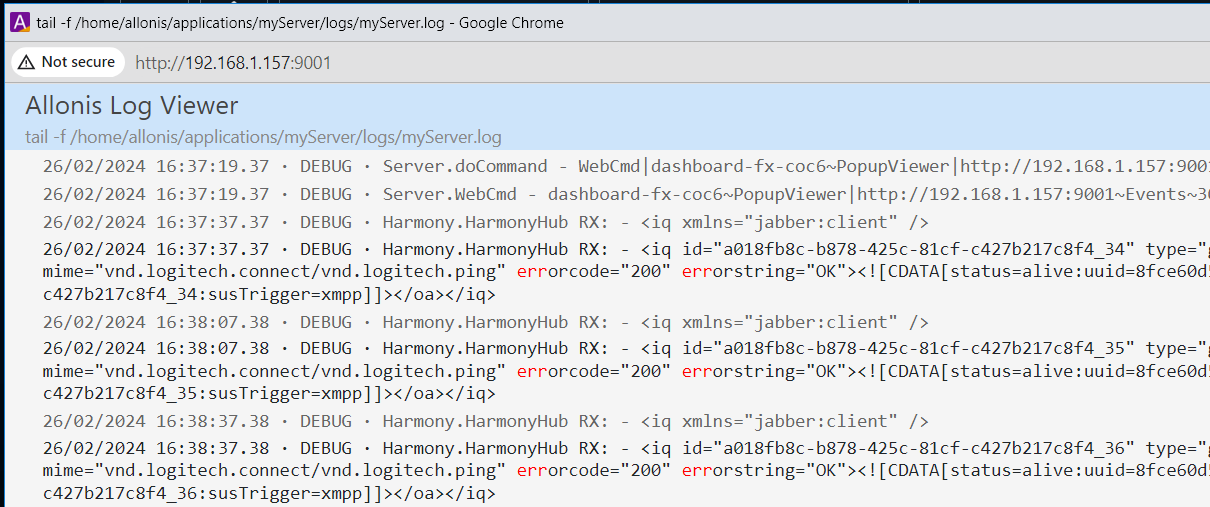This screenshot has width=1210, height=507.
Task: Select the 16:38:37.38 jabber:client log line
Action: 486,421
